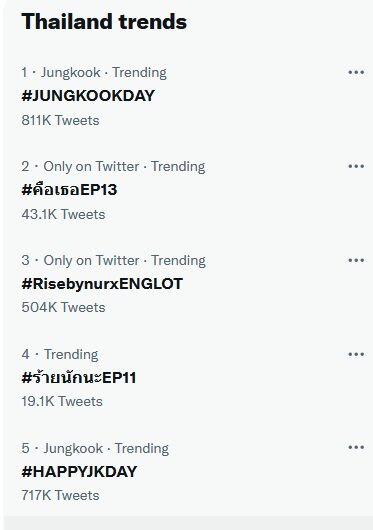Image resolution: width=373 pixels, height=530 pixels.
Task: Open the #คือเธอEP13 hashtag
Action: pyautogui.click(x=69, y=189)
